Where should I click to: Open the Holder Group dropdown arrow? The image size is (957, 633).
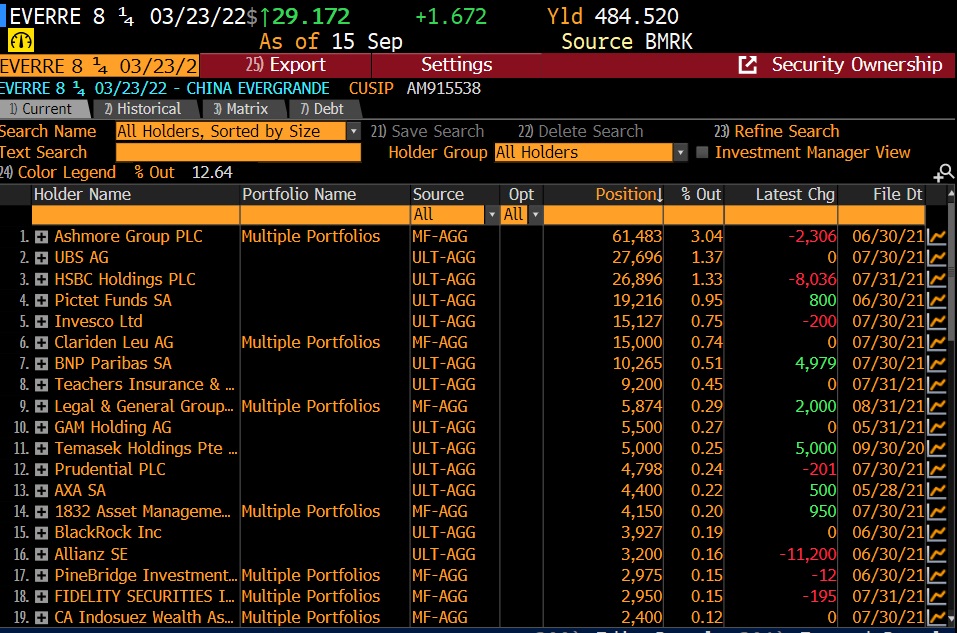[681, 153]
